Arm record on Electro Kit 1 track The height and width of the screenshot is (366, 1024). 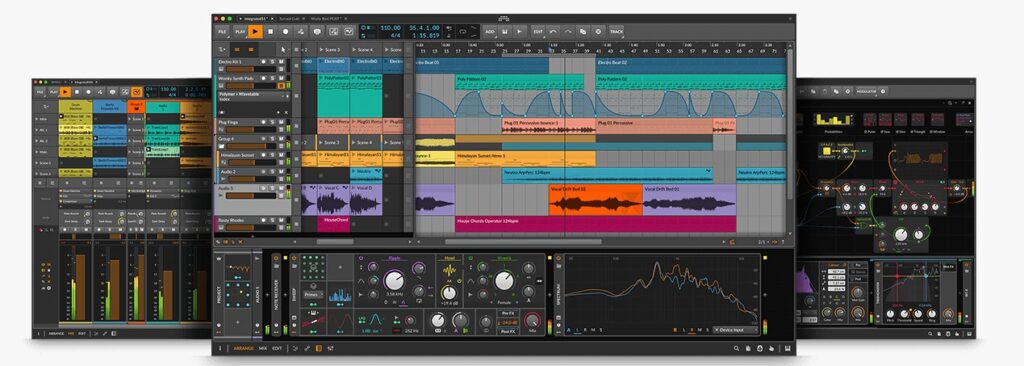pos(263,61)
